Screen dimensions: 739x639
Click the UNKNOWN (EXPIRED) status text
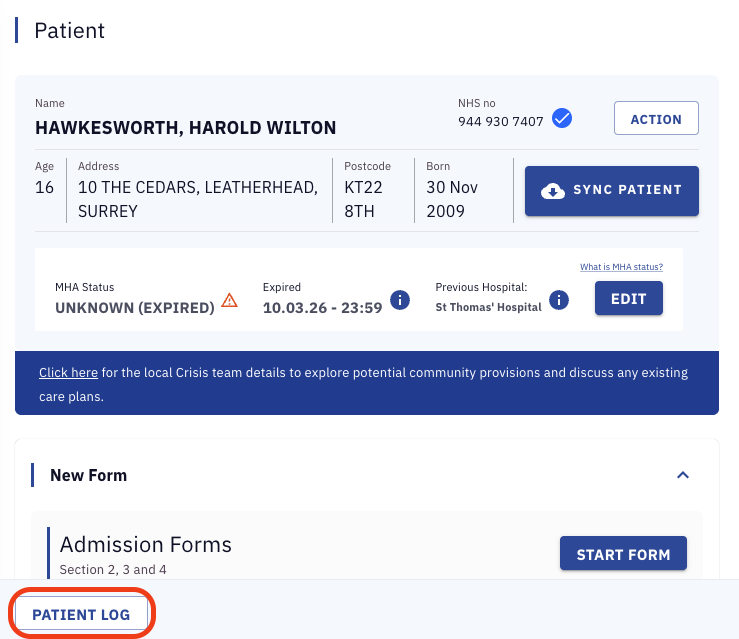coord(135,308)
